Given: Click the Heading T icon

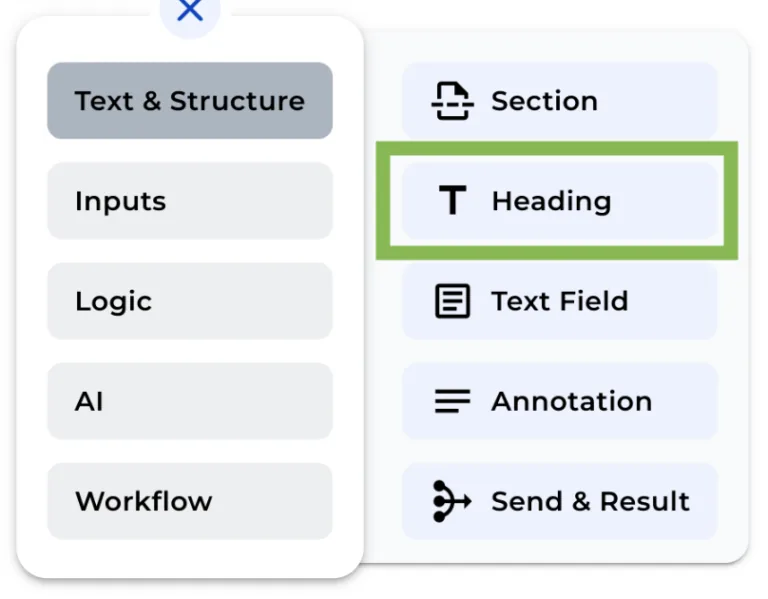Looking at the screenshot, I should tap(453, 201).
